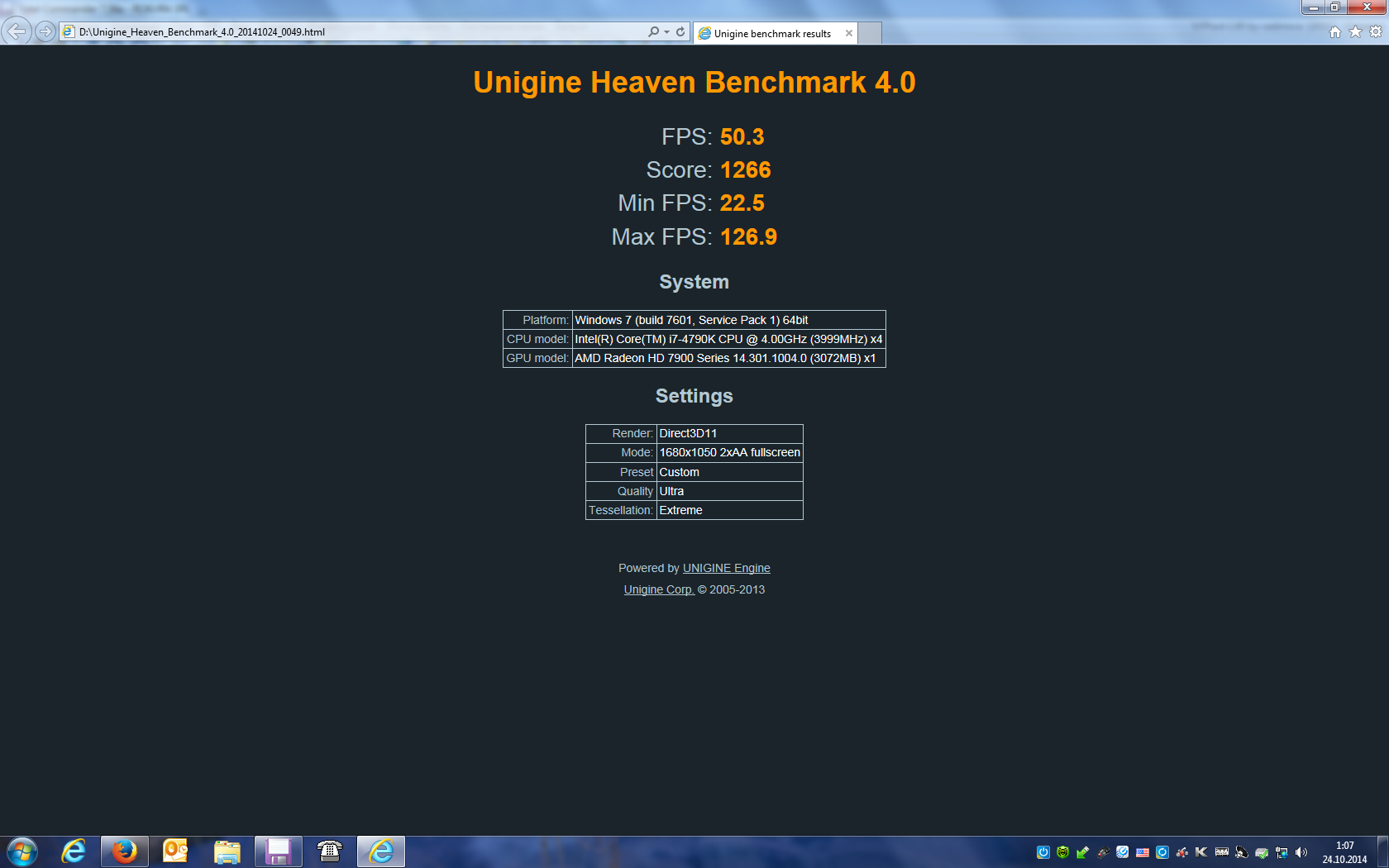1389x868 pixels.
Task: Open the Windows Start menu
Action: tap(22, 851)
